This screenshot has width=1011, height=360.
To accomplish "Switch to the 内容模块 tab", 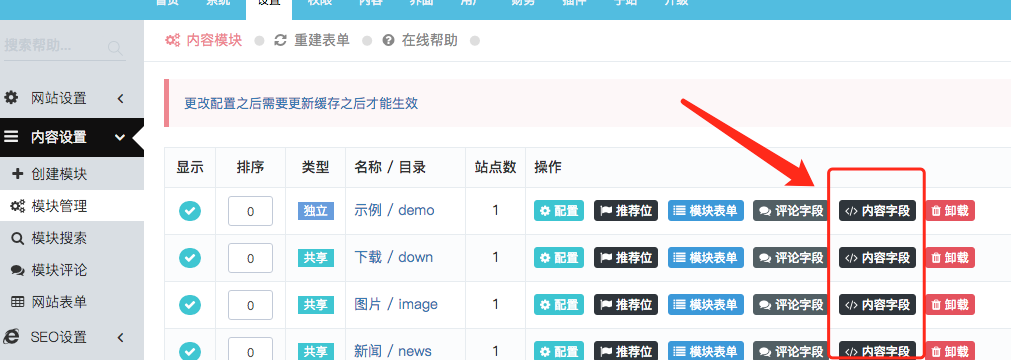I will click(x=204, y=41).
